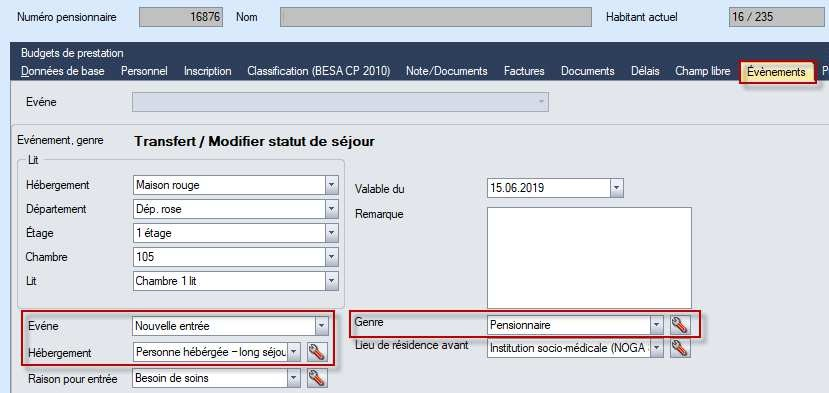Switch to the Note/Documents tab
The image size is (829, 393).
(447, 71)
